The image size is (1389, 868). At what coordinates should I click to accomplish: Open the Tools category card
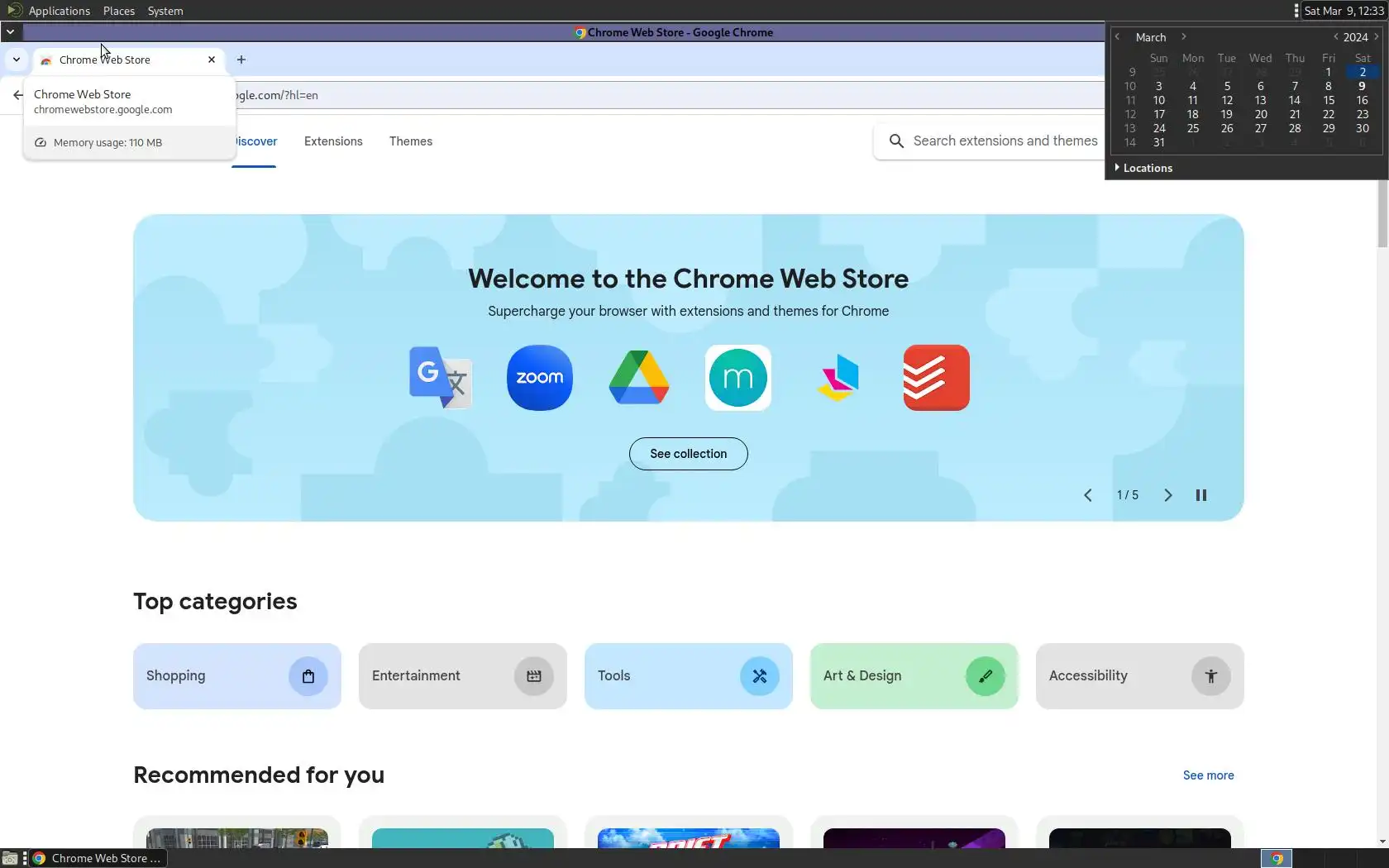click(x=689, y=676)
